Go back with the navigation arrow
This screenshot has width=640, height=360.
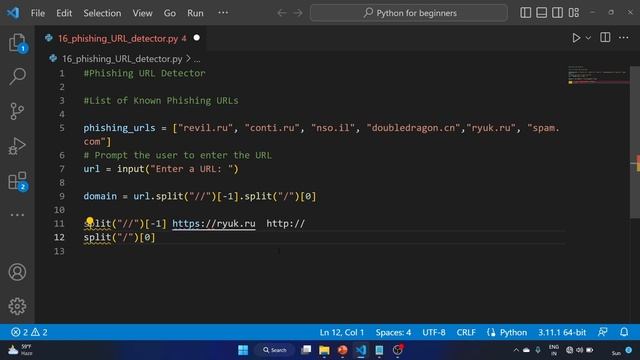(282, 13)
